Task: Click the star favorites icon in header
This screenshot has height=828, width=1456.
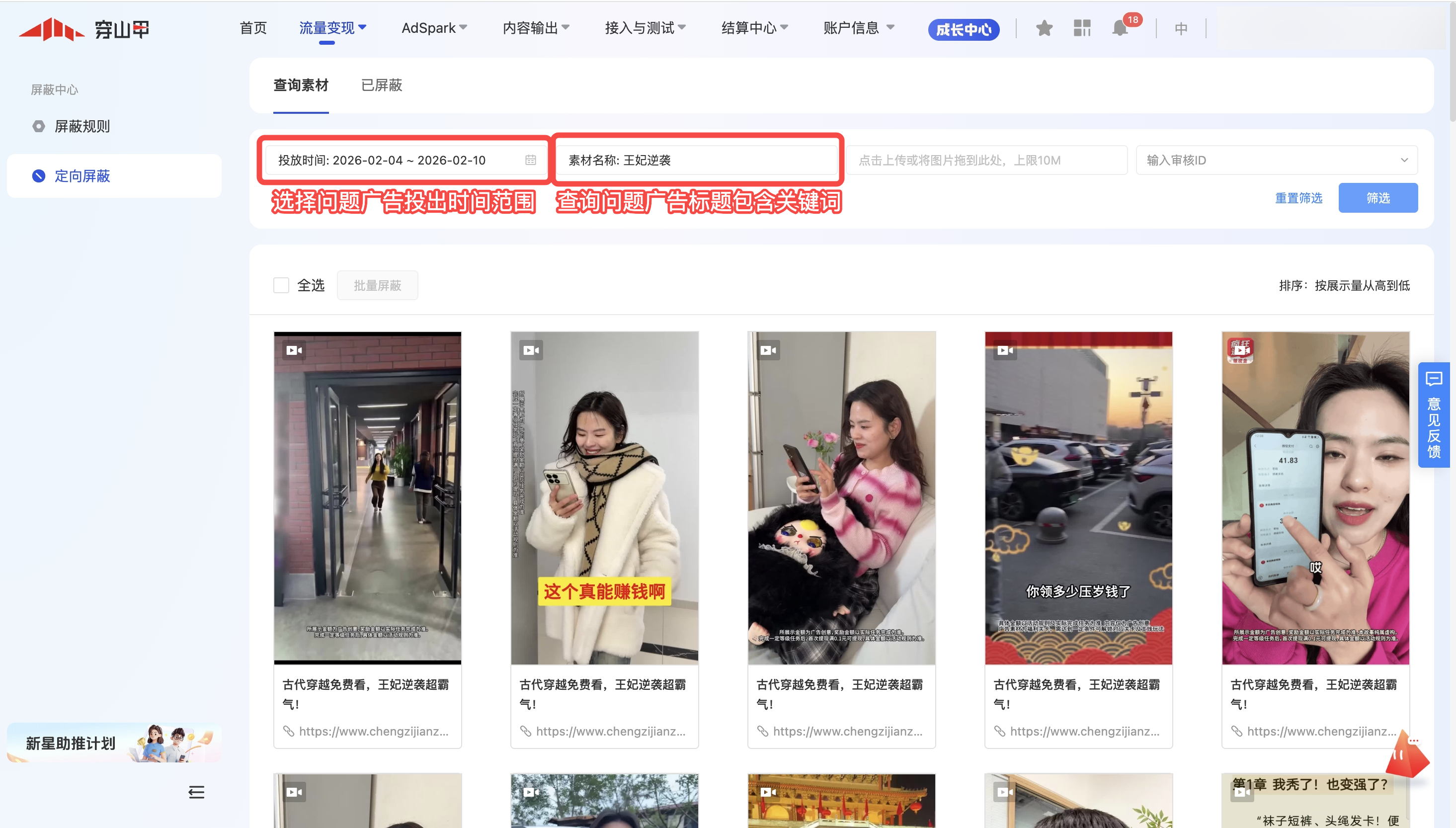Action: pos(1044,28)
